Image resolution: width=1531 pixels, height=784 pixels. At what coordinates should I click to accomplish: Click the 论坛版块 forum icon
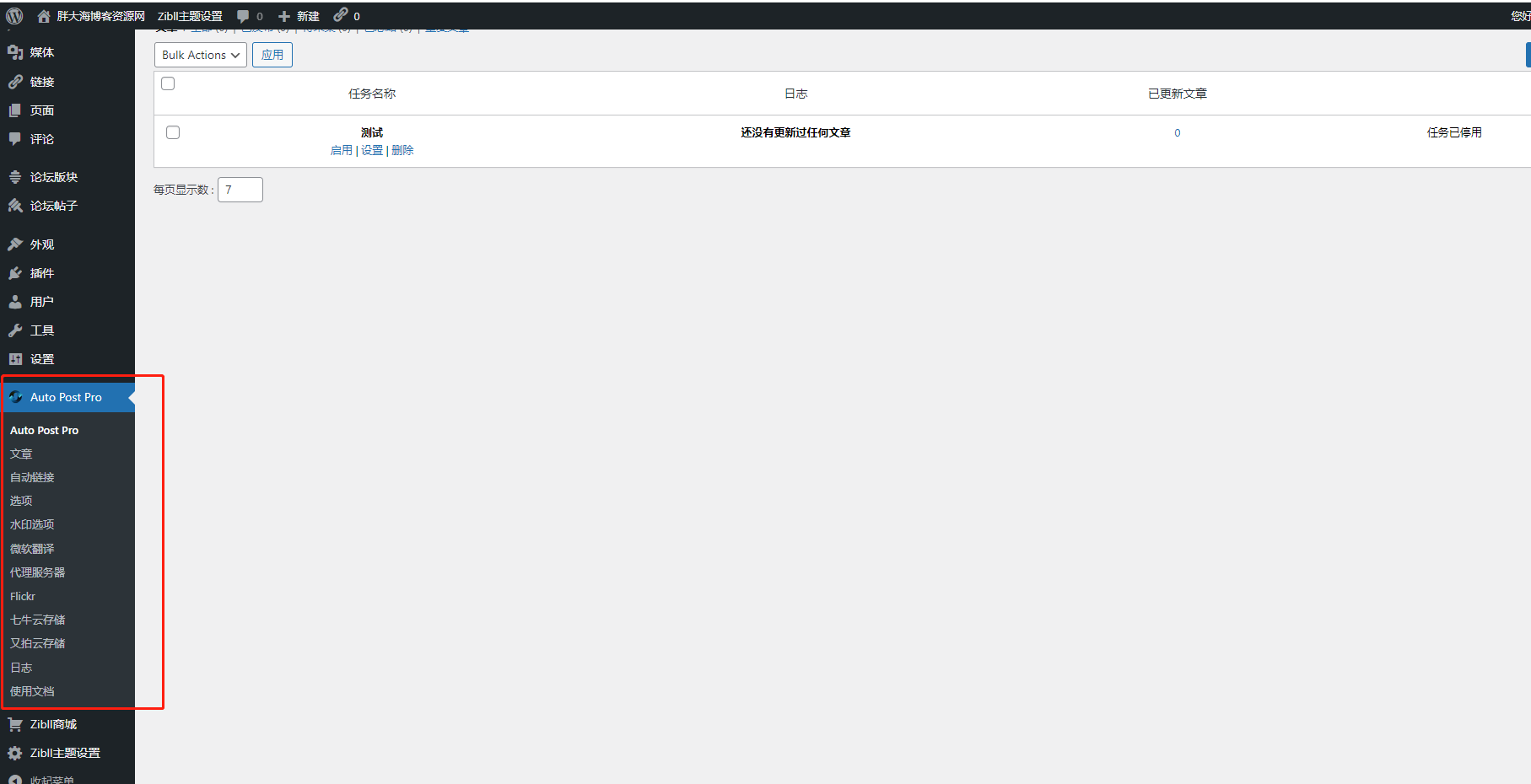(x=15, y=177)
